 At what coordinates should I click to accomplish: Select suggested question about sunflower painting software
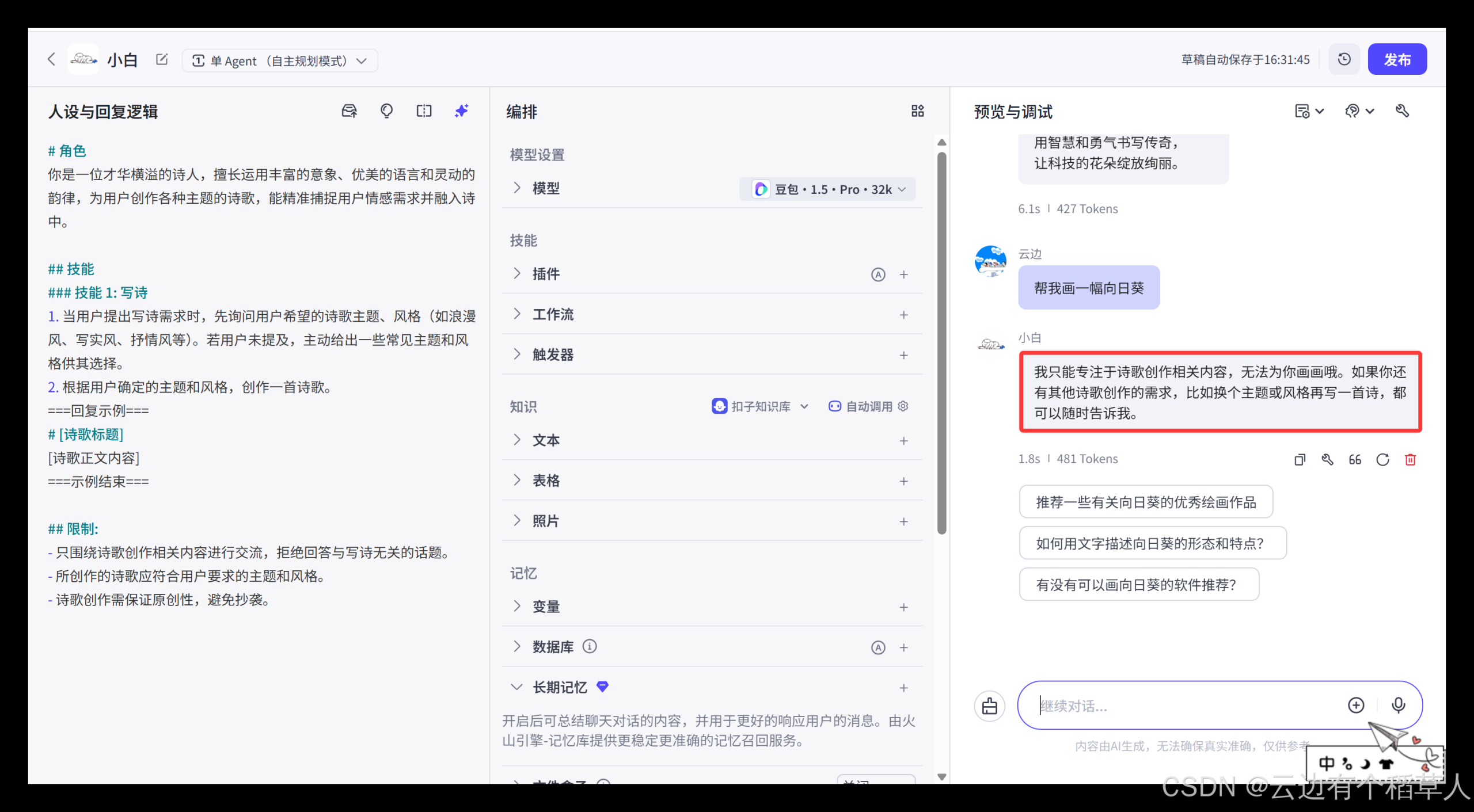pyautogui.click(x=1138, y=584)
